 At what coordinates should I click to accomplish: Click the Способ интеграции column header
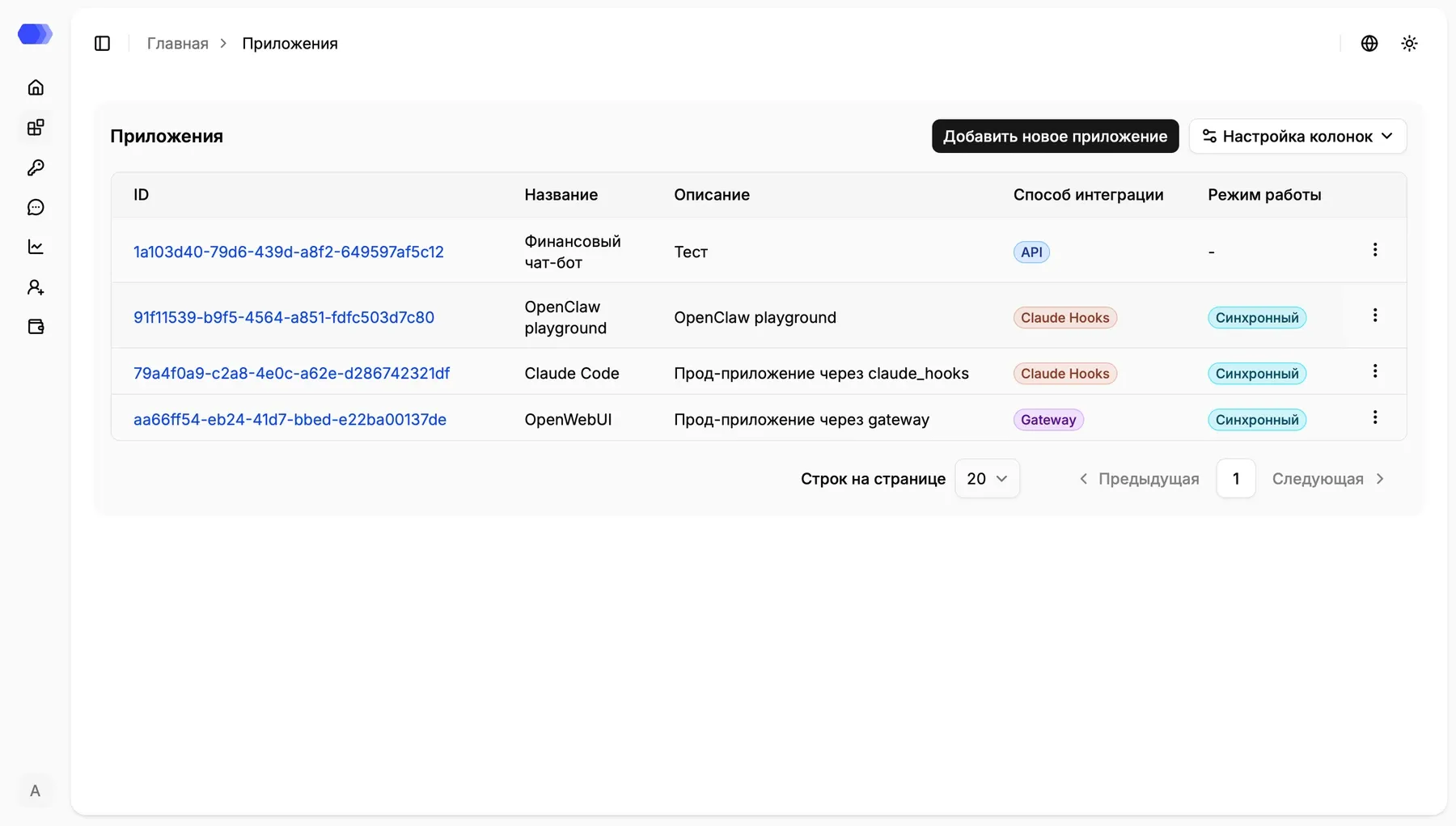pos(1088,194)
